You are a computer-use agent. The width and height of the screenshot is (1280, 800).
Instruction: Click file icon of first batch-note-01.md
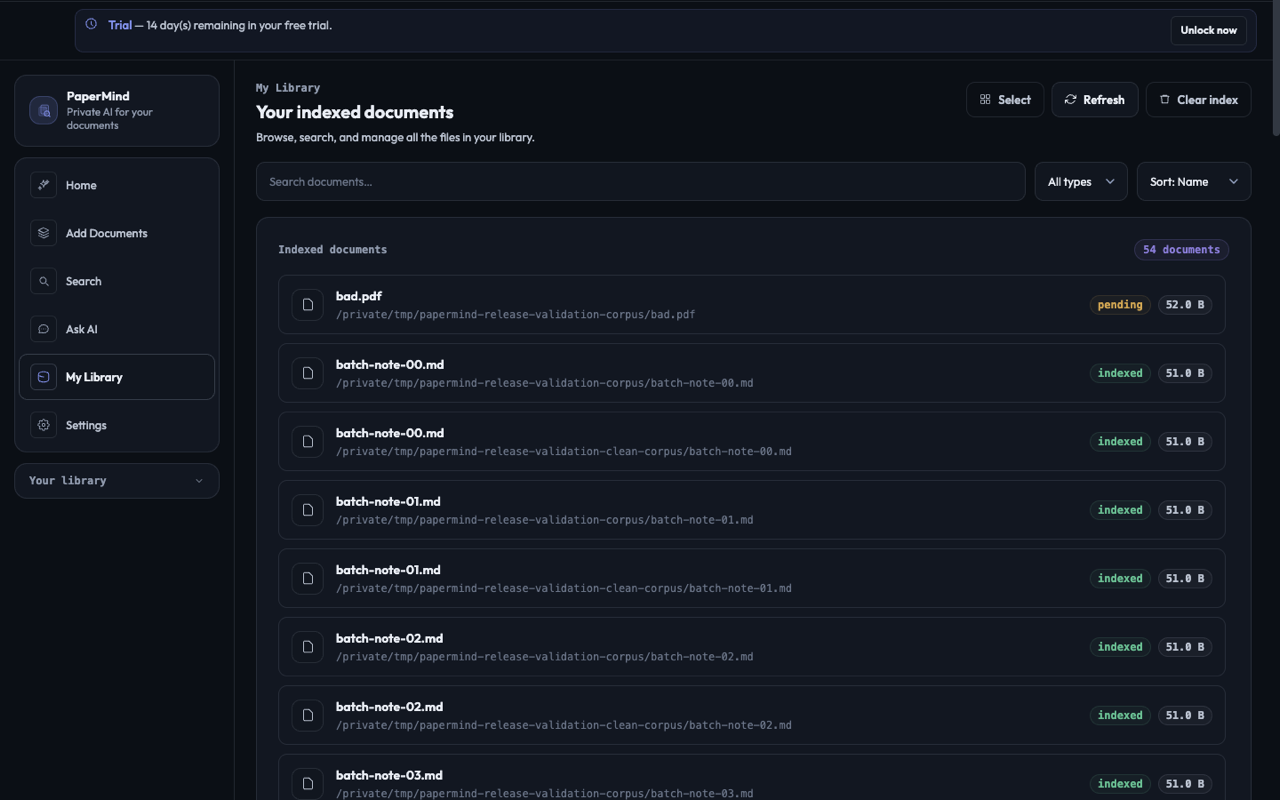pos(308,510)
